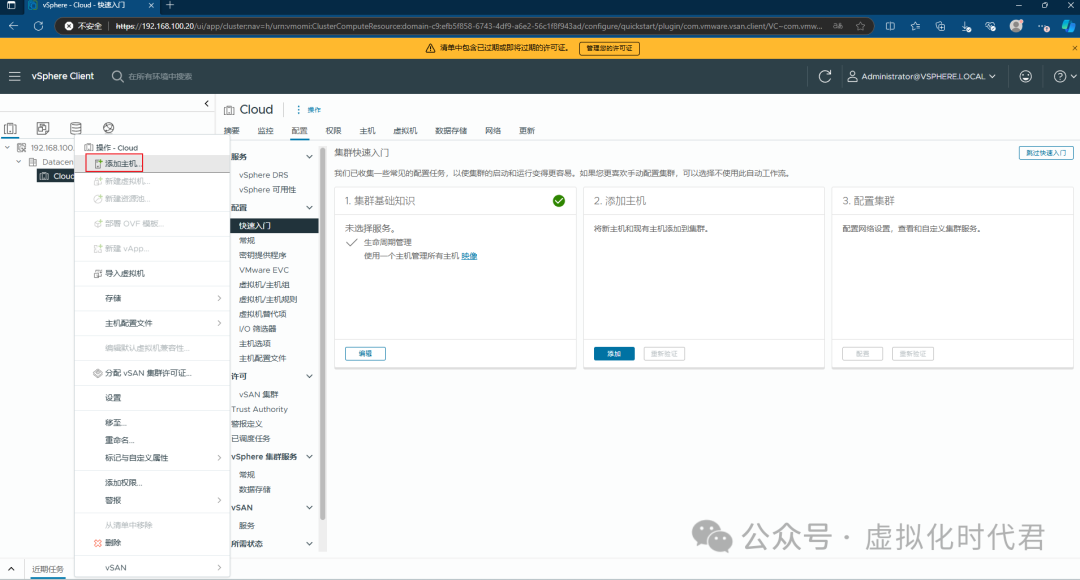Go back in browser history
This screenshot has width=1080, height=580.
(x=14, y=26)
